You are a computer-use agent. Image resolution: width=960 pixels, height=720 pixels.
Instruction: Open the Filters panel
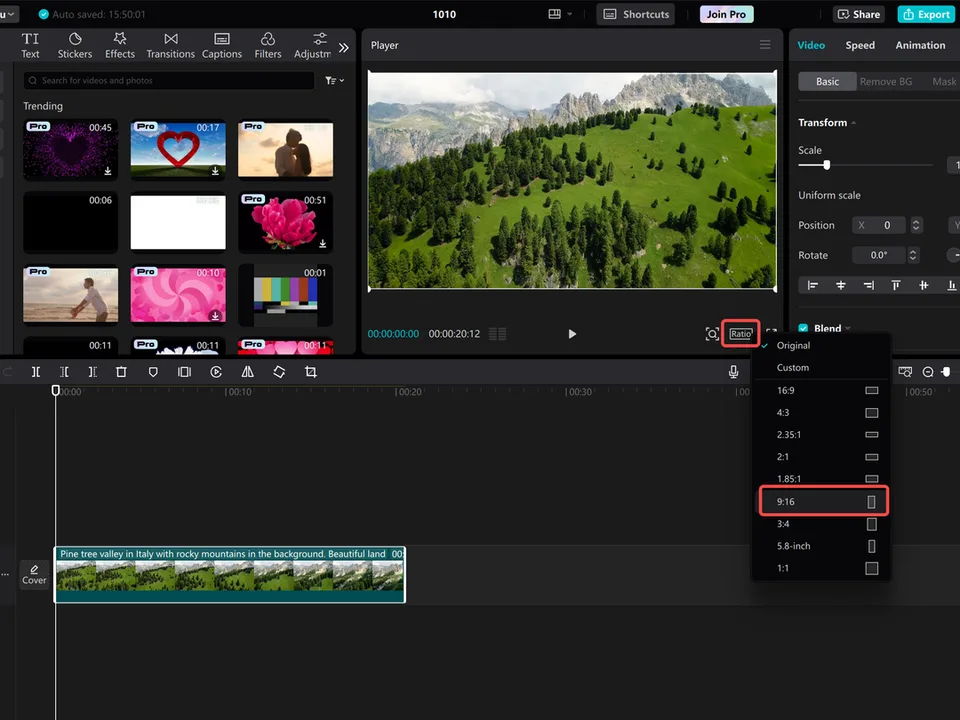(x=268, y=46)
